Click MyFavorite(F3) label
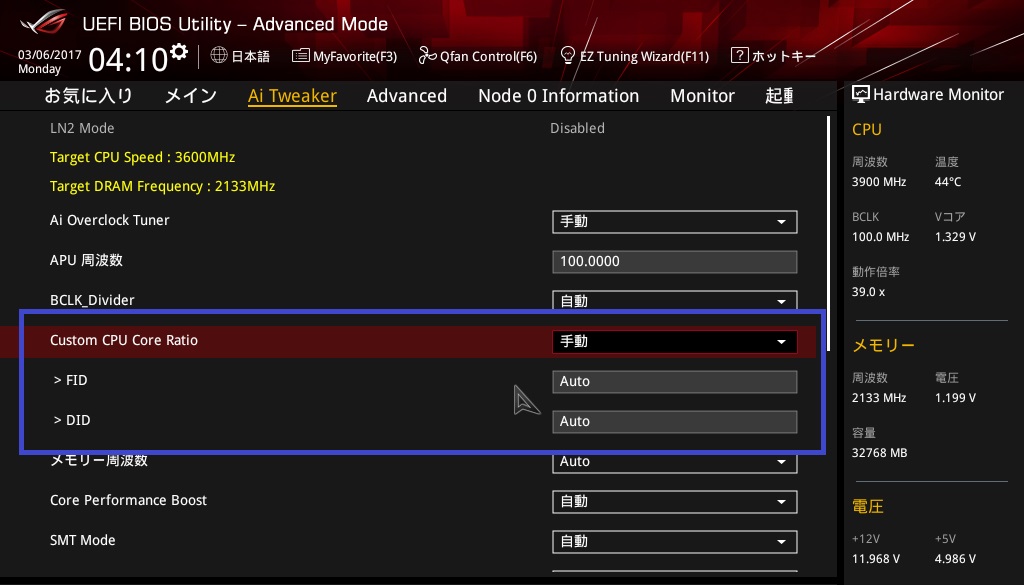This screenshot has width=1024, height=585. (355, 56)
